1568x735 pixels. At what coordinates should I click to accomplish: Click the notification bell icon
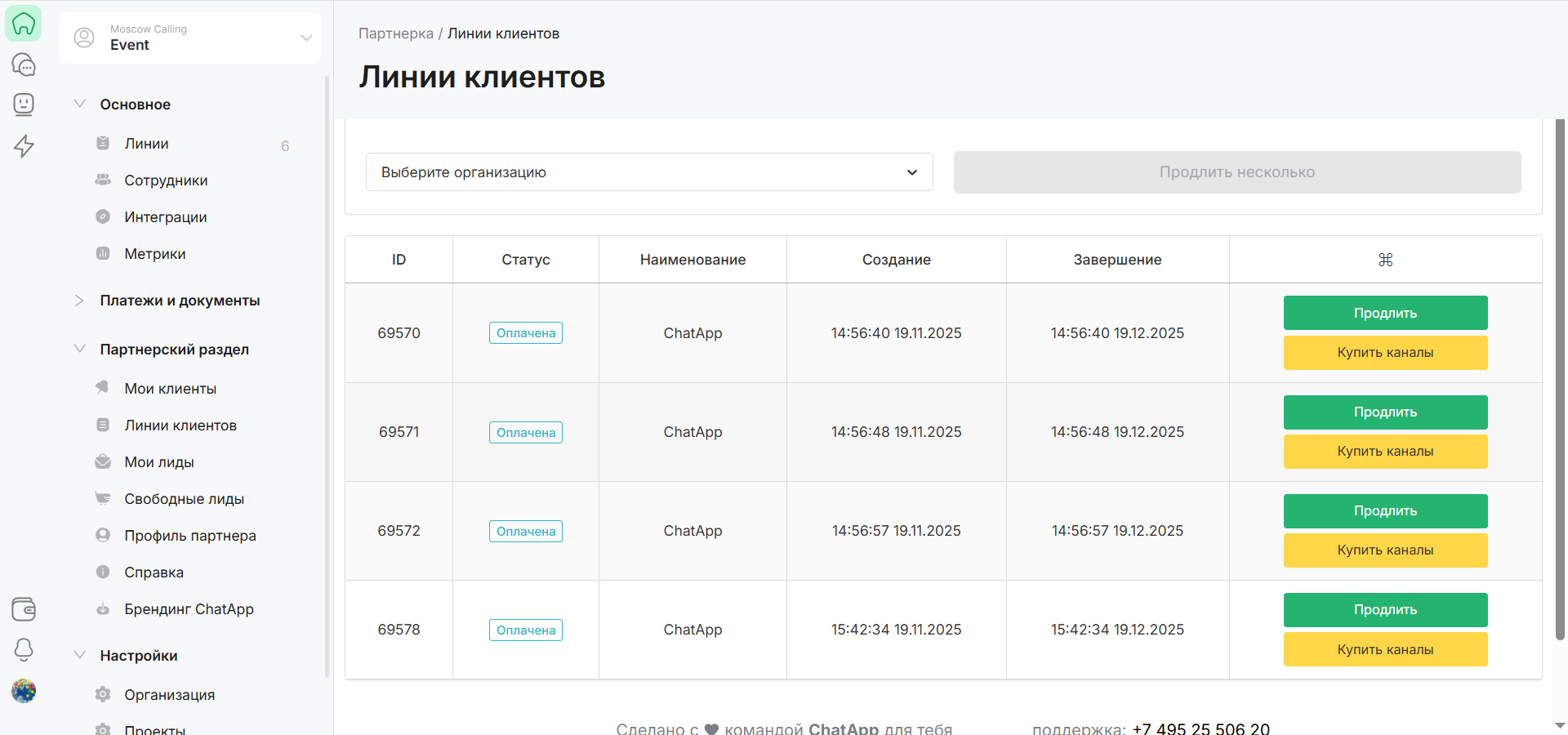pyautogui.click(x=24, y=649)
